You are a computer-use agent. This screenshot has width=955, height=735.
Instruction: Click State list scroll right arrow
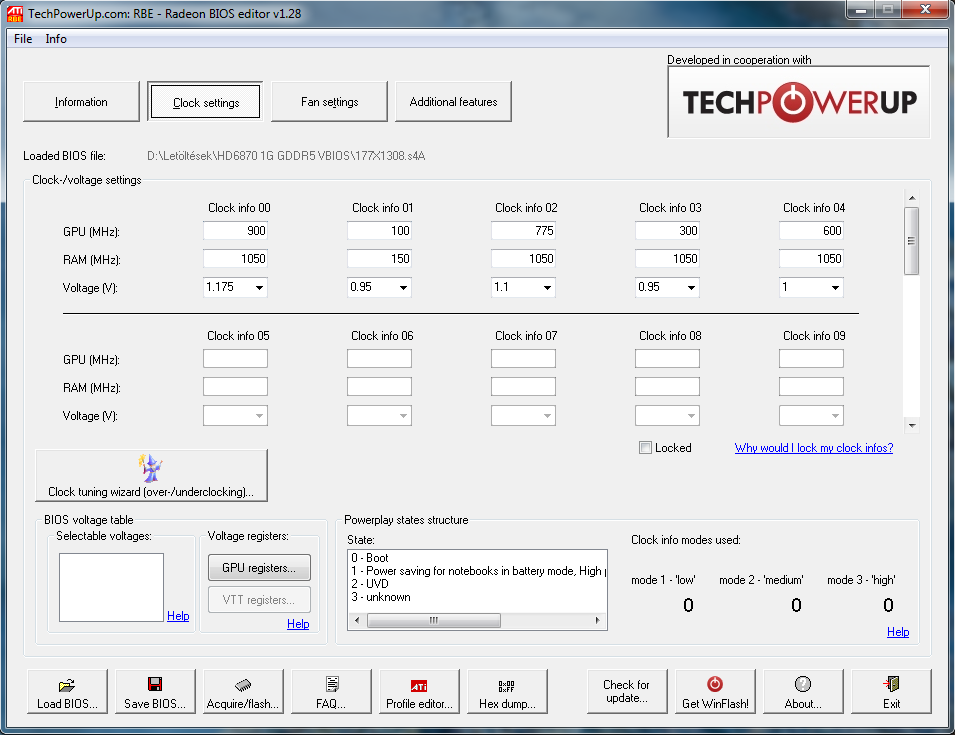597,621
